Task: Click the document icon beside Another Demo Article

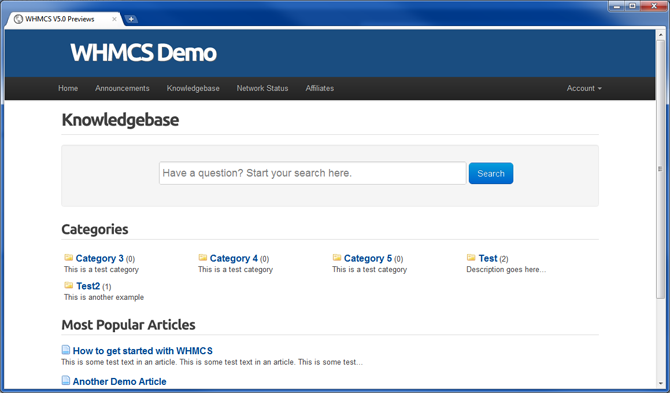Action: click(65, 380)
